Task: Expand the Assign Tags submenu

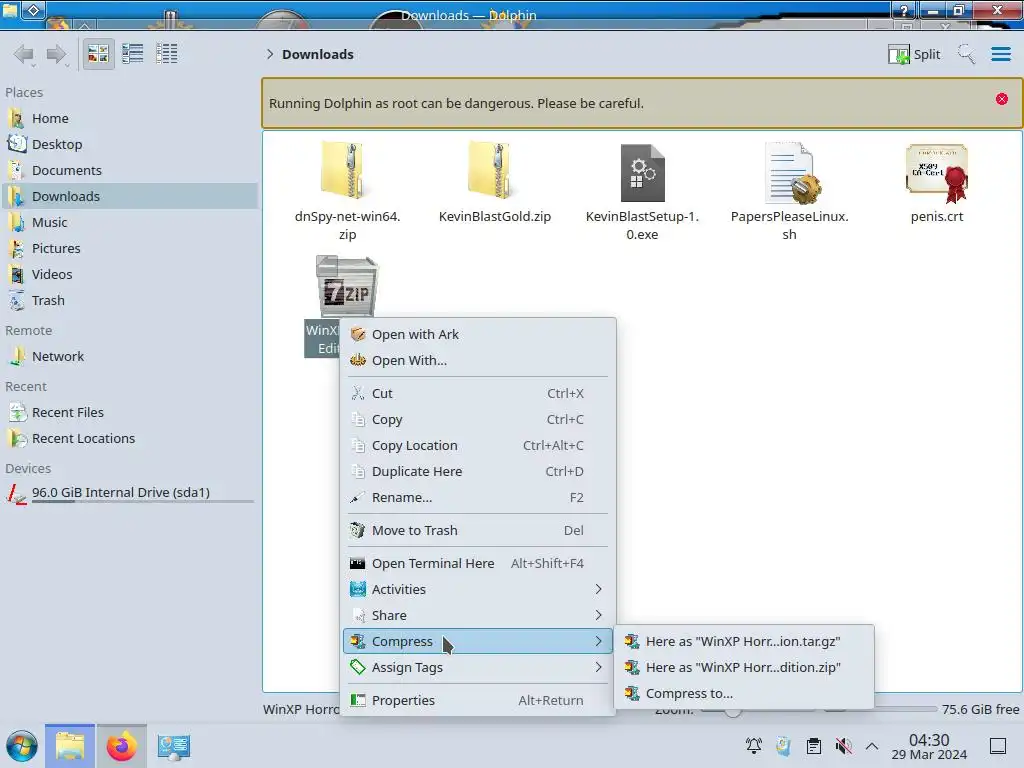Action: (477, 668)
